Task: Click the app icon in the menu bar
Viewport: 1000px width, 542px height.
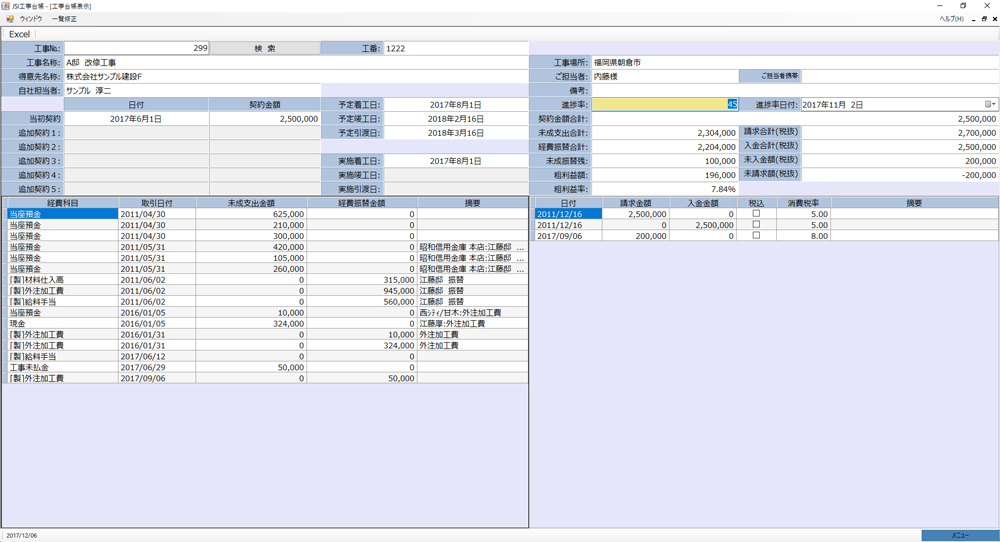Action: (9, 18)
